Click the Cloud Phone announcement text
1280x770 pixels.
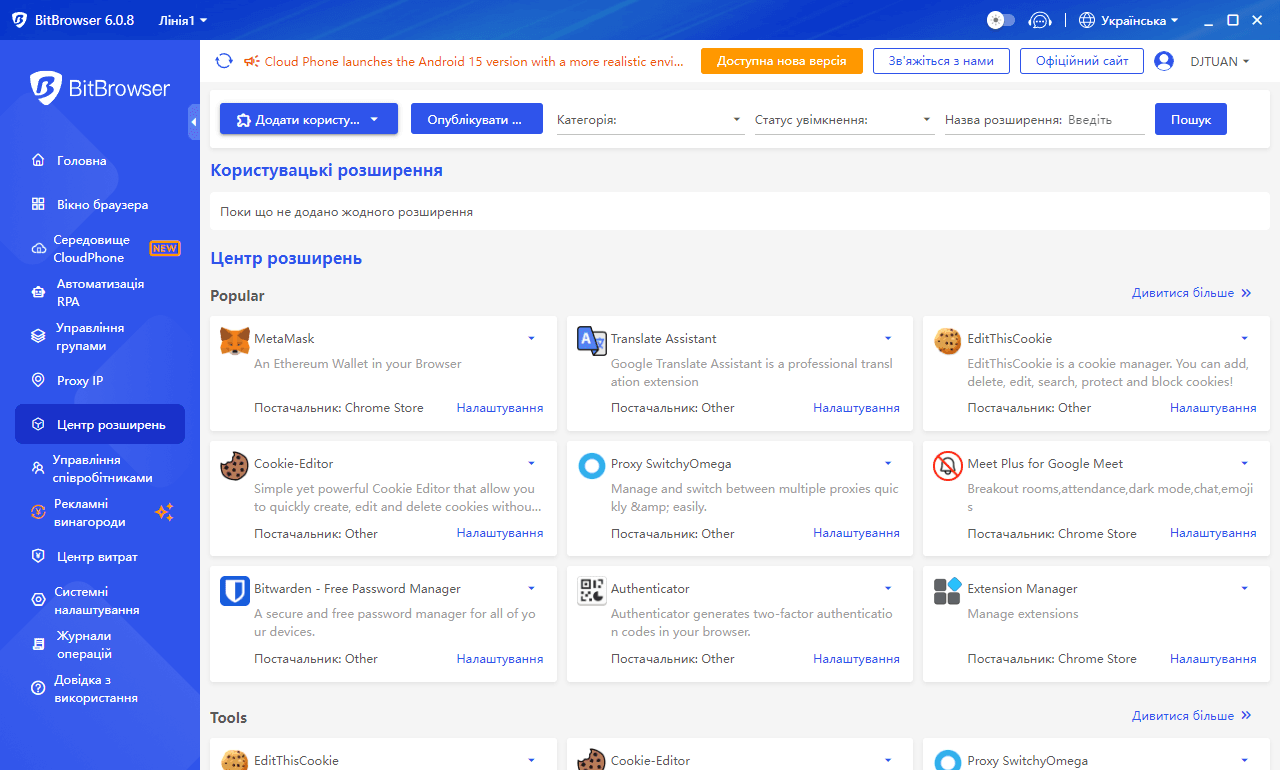coord(475,61)
